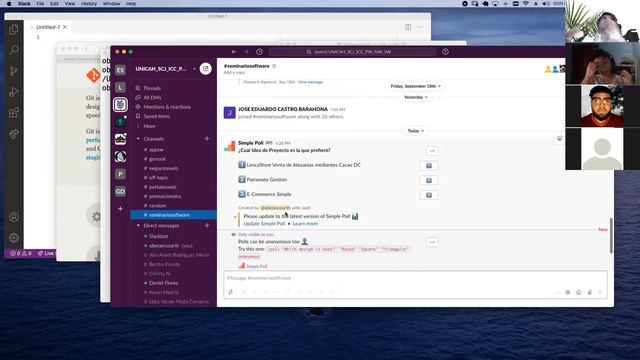
Task: Open emoji picker in message composer
Action: point(578,292)
